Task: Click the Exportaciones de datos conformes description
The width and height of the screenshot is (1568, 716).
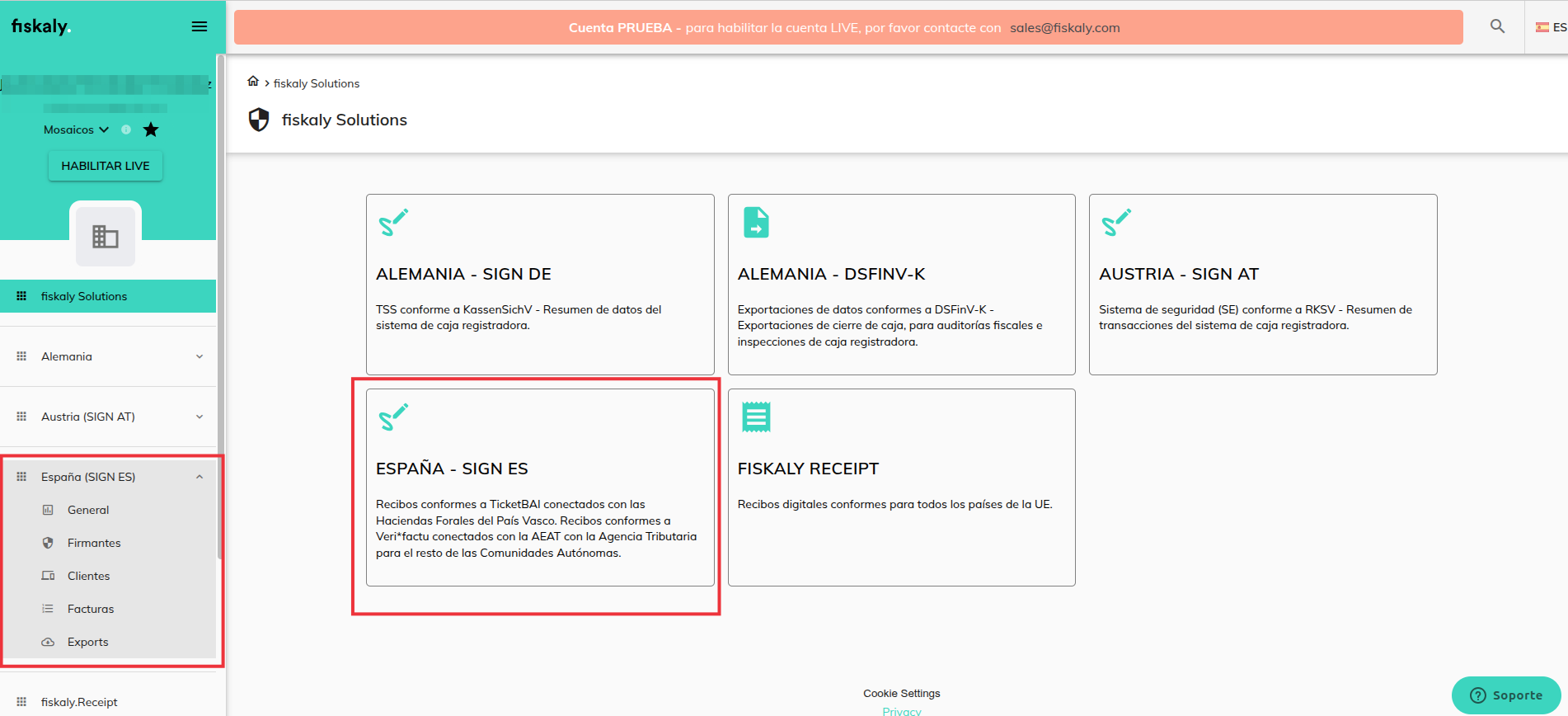Action: 890,326
